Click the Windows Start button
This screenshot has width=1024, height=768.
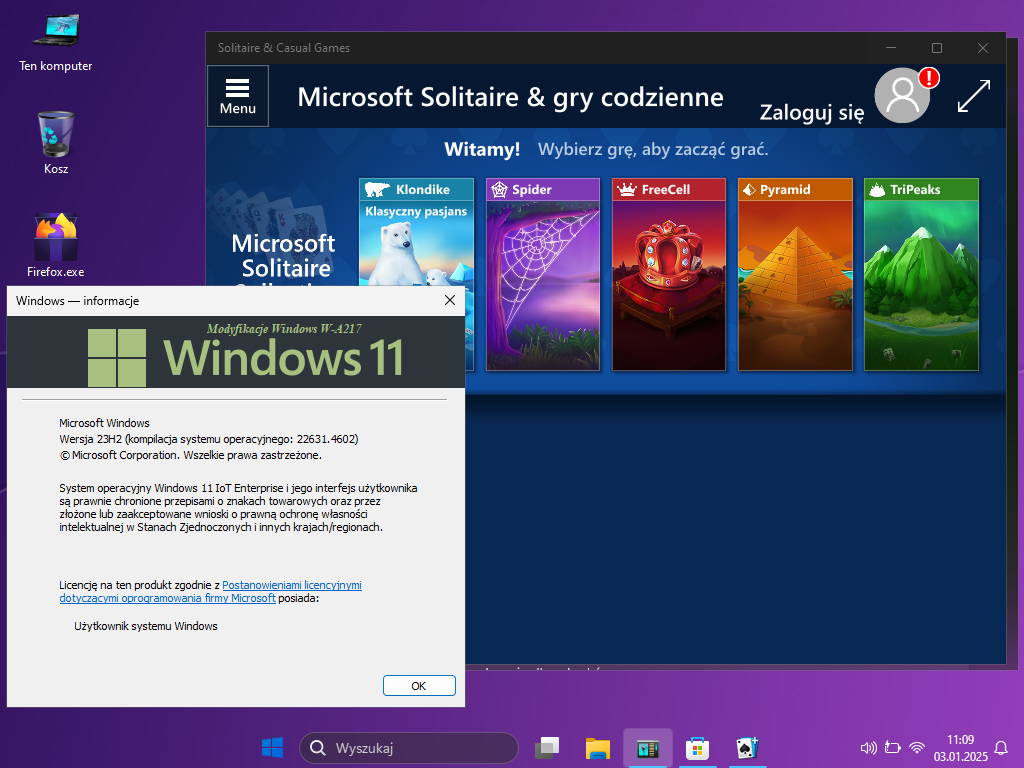click(272, 748)
